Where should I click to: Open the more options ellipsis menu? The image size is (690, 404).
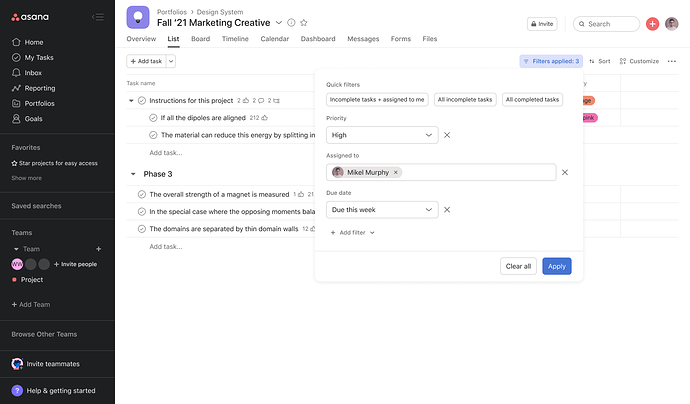[x=671, y=61]
